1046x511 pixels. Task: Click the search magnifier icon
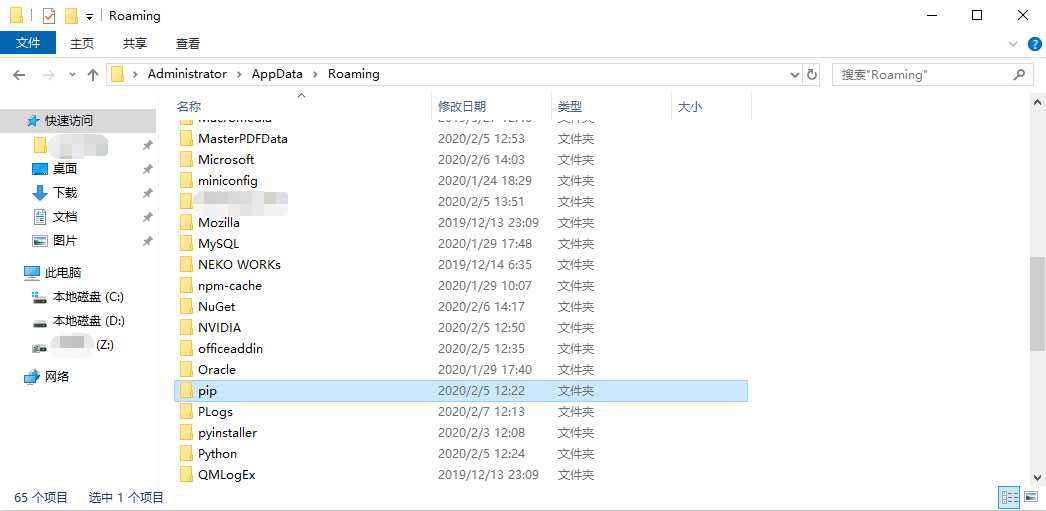point(1019,75)
